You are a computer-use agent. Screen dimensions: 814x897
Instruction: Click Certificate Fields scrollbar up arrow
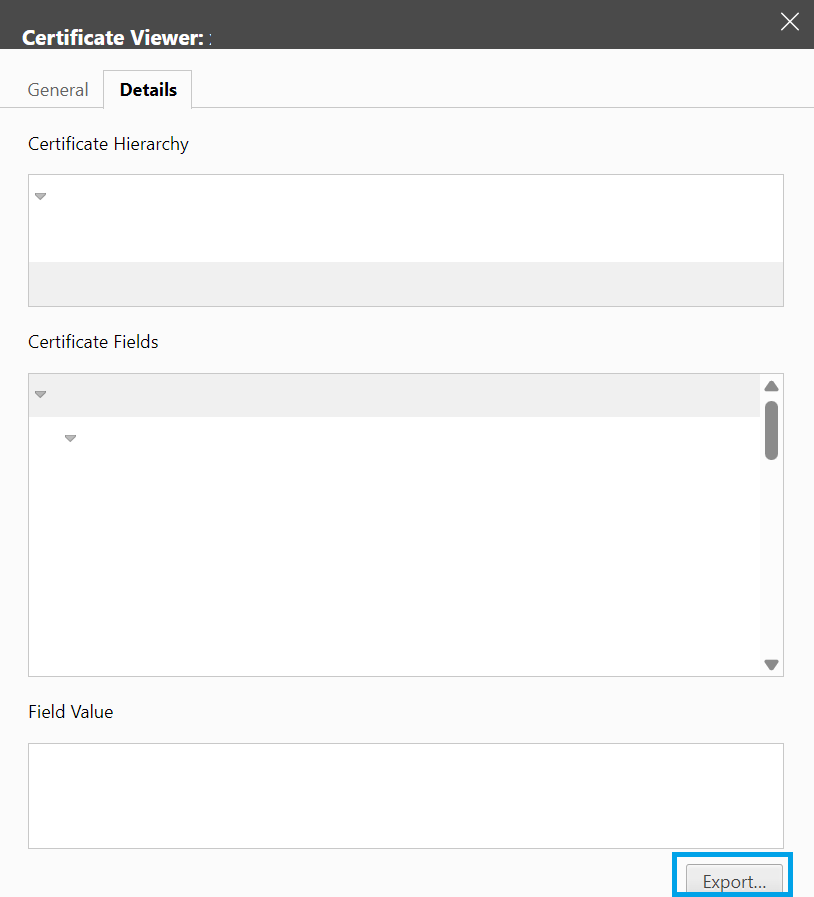tap(771, 387)
